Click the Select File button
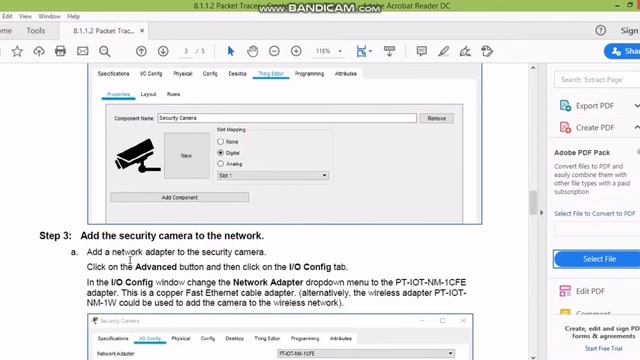The height and width of the screenshot is (360, 640). click(598, 259)
